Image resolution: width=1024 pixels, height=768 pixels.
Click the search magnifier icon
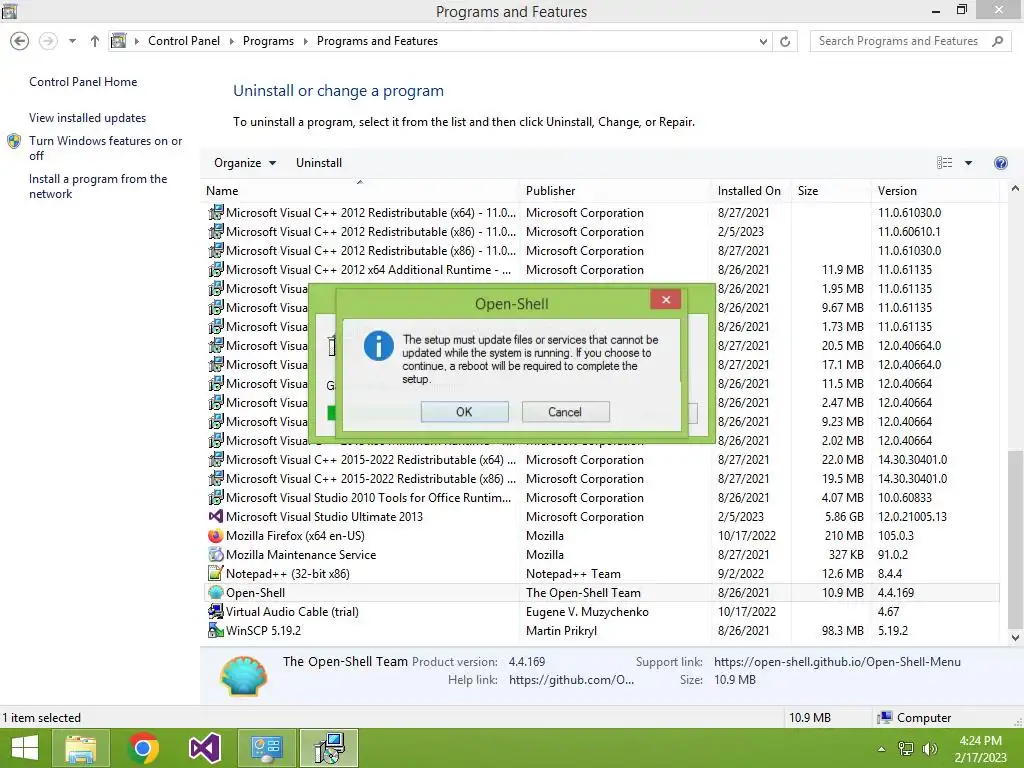[997, 41]
